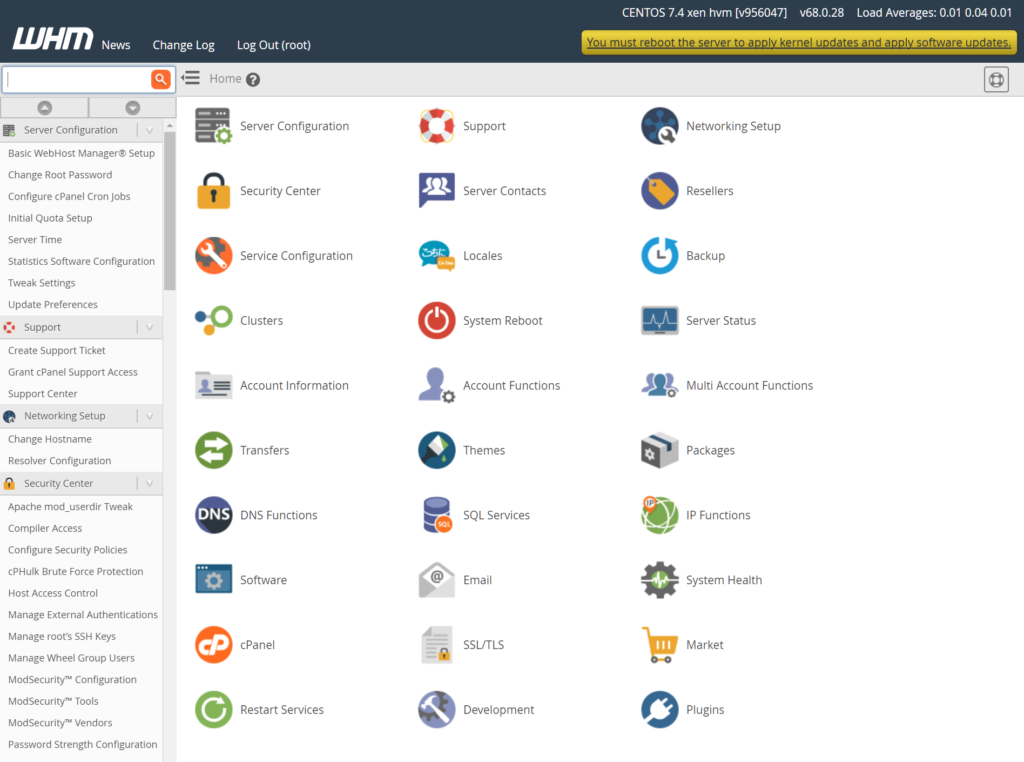Image resolution: width=1024 pixels, height=762 pixels.
Task: Collapse the Support sidebar section arrow
Action: (149, 327)
